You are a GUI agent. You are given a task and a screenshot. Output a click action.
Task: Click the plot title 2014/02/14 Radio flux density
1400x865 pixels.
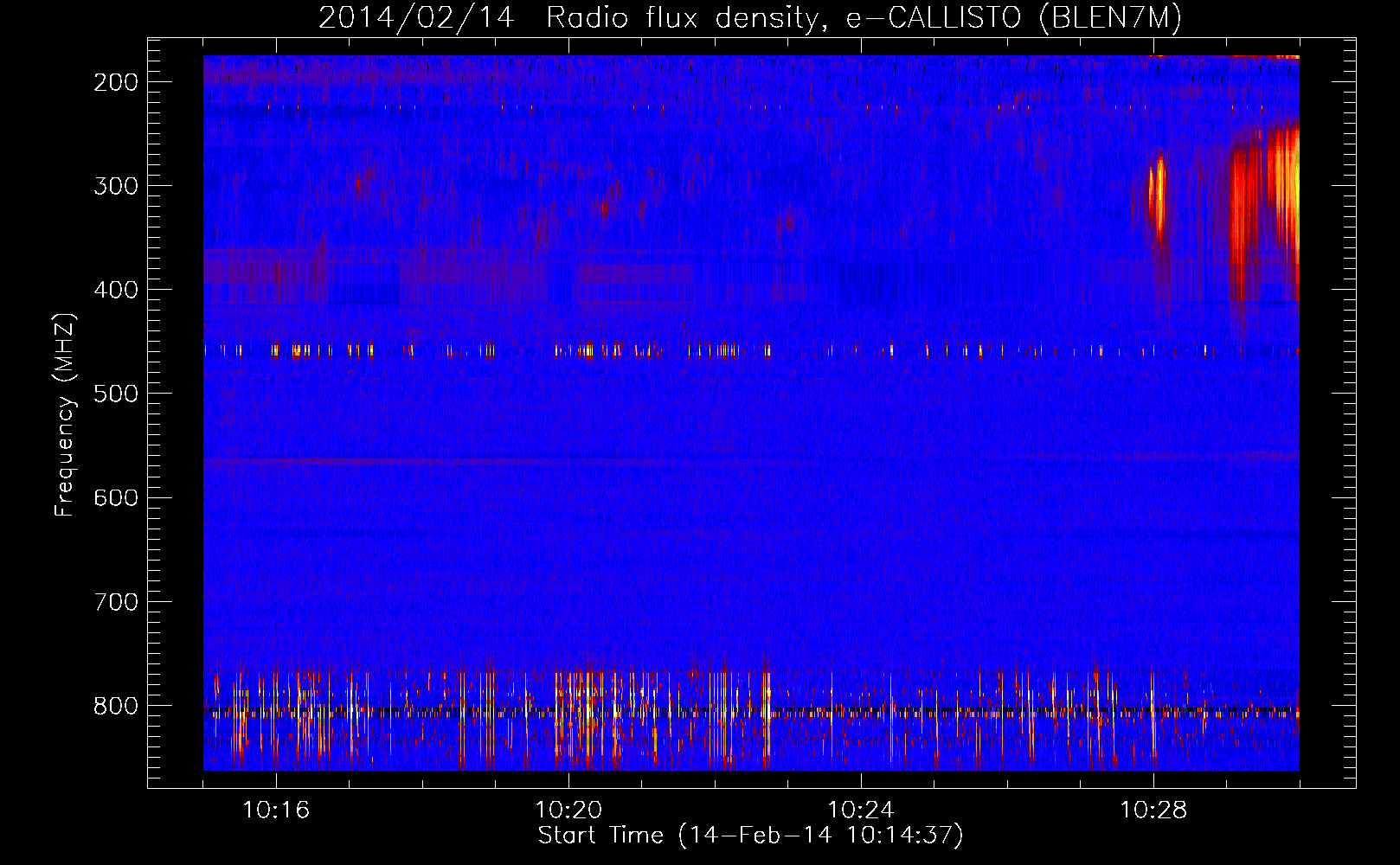tap(750, 17)
